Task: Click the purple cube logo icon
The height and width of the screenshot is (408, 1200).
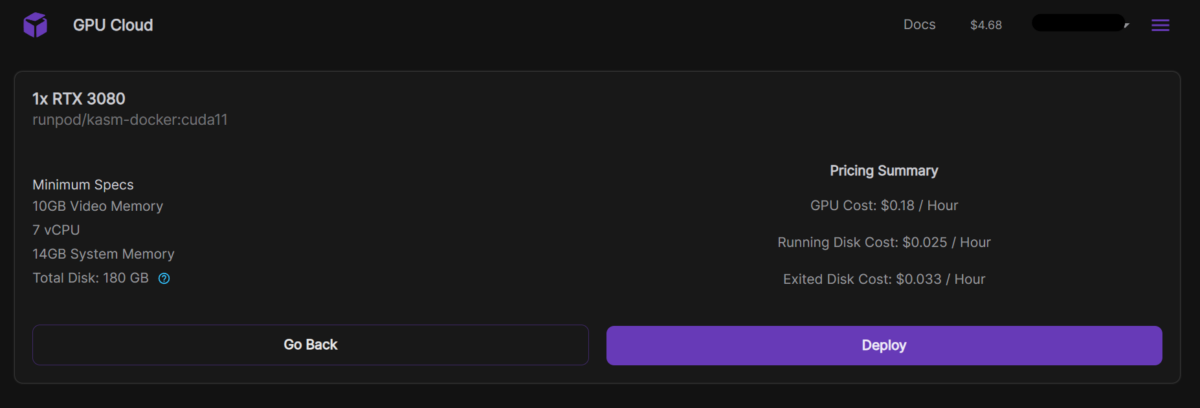Action: point(36,25)
